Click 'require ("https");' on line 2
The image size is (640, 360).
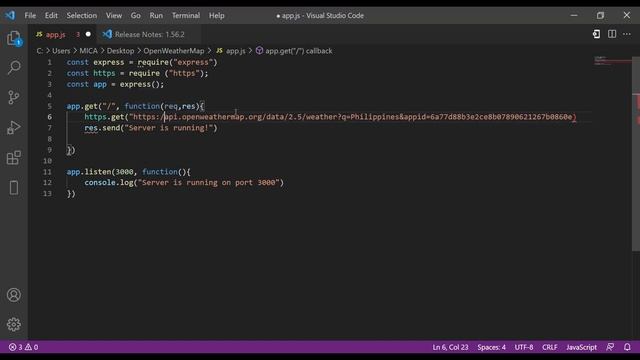(169, 73)
